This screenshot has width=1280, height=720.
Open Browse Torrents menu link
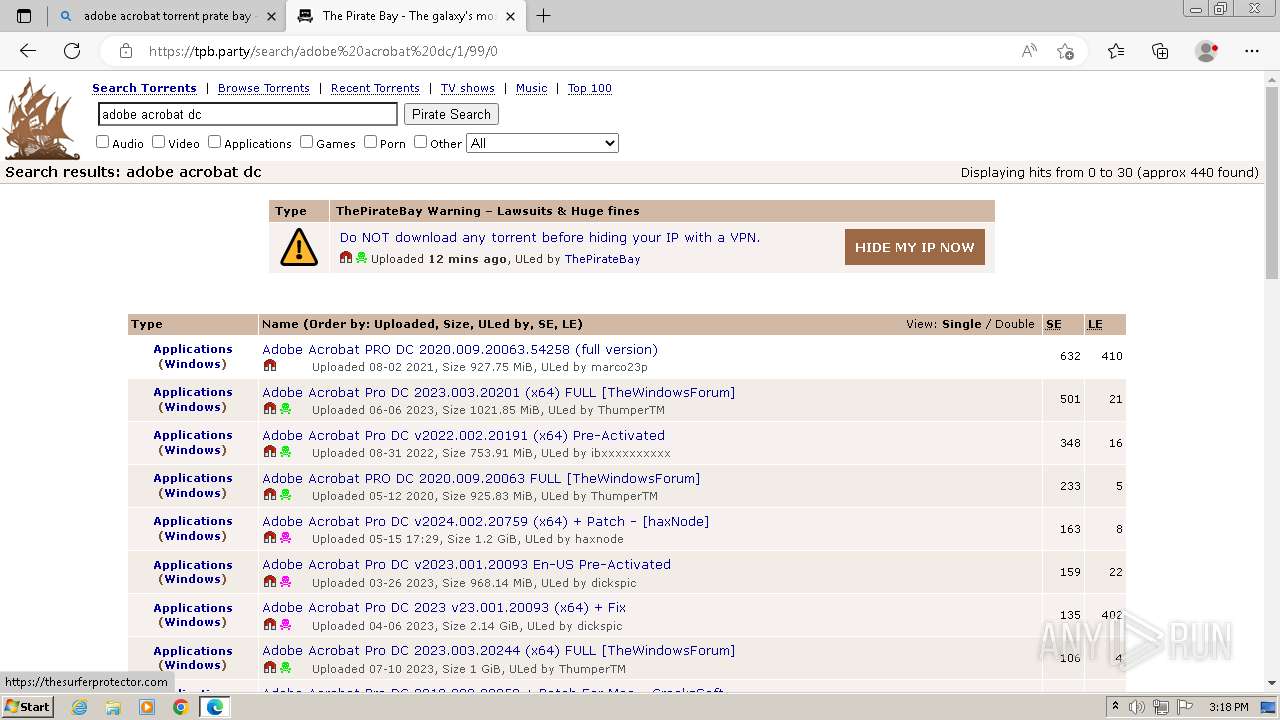tap(264, 88)
